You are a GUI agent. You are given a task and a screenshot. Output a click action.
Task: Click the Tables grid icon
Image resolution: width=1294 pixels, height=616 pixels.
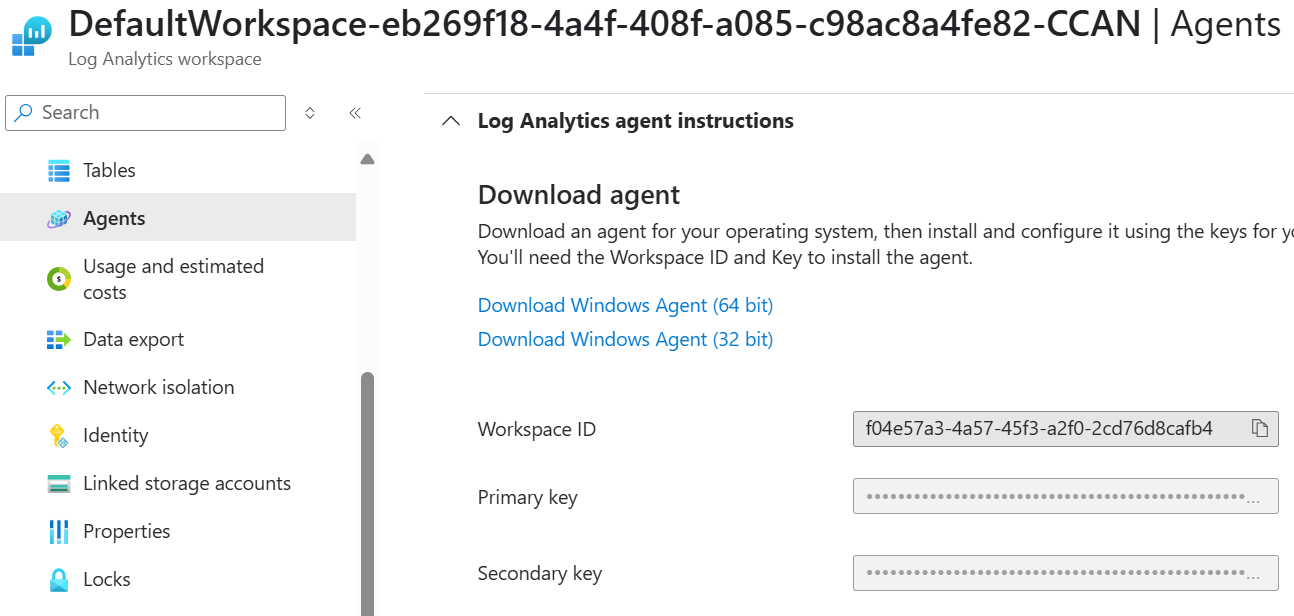click(59, 171)
